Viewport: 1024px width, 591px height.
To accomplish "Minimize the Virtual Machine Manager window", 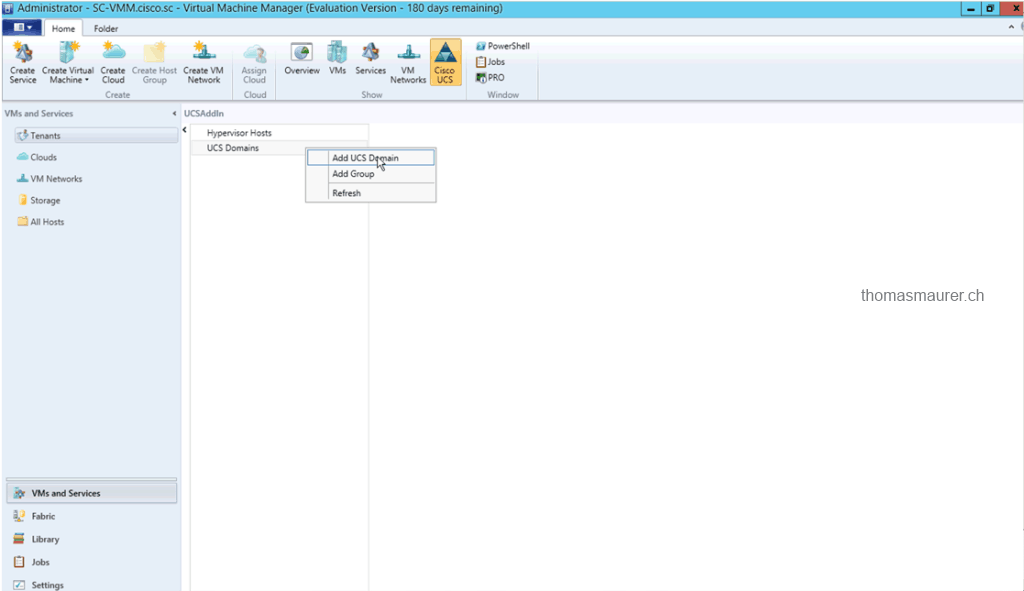I will (x=970, y=8).
